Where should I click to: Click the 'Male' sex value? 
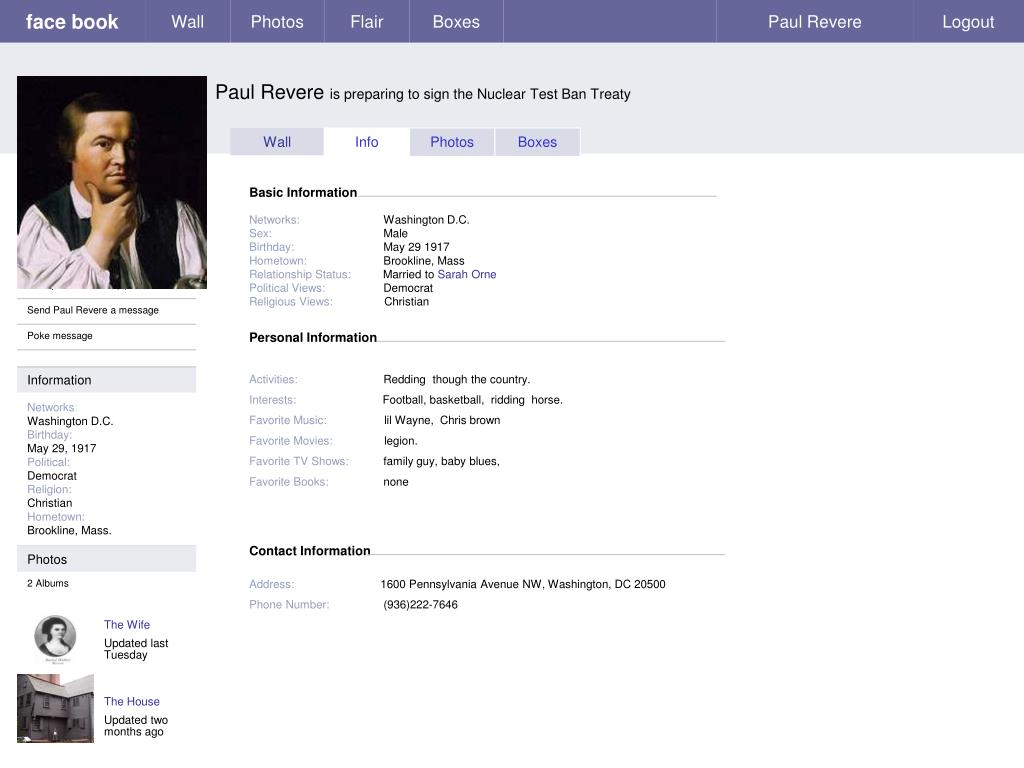click(395, 233)
